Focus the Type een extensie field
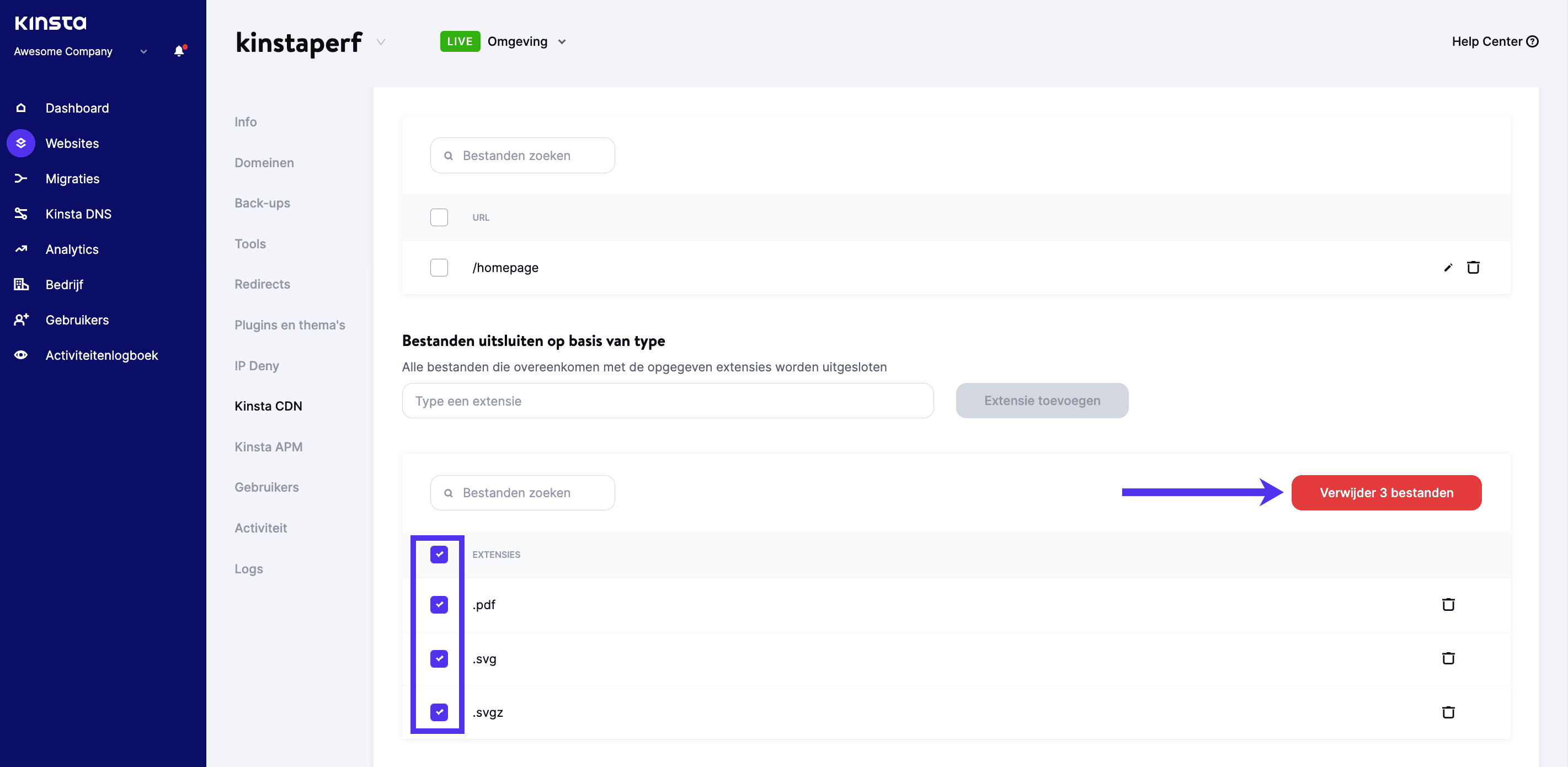This screenshot has width=1568, height=767. (x=668, y=401)
